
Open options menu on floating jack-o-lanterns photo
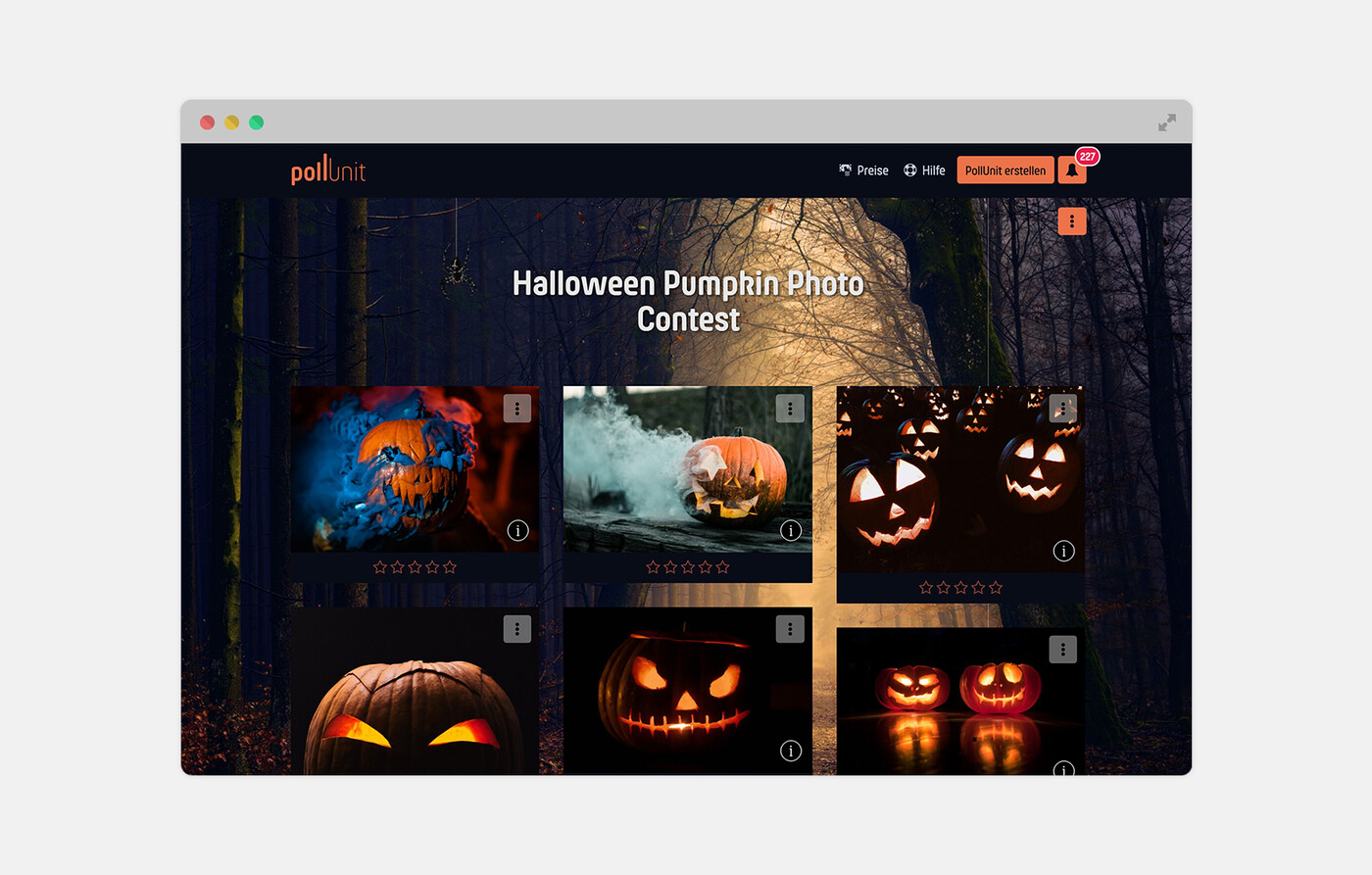[1063, 409]
